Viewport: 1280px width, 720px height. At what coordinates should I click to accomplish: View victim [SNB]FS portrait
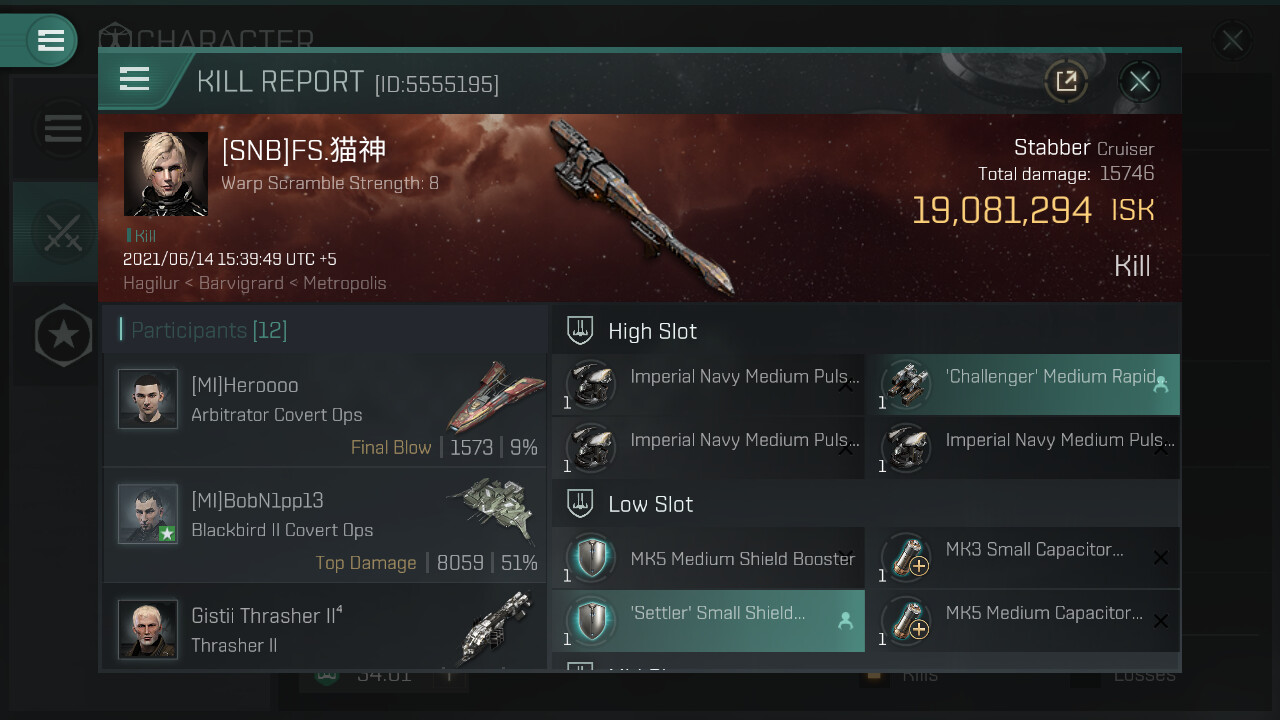point(166,174)
